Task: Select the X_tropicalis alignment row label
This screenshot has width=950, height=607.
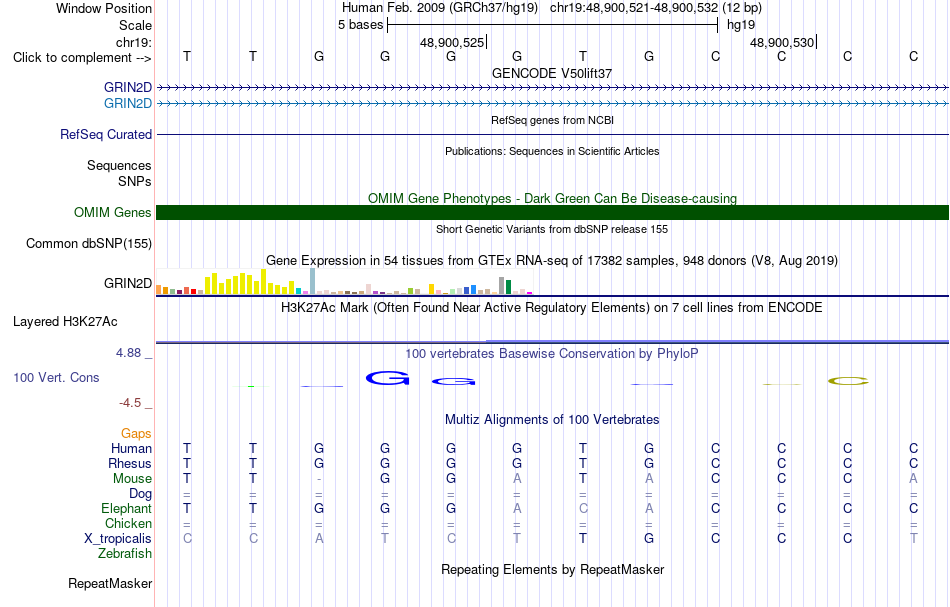Action: click(x=118, y=539)
